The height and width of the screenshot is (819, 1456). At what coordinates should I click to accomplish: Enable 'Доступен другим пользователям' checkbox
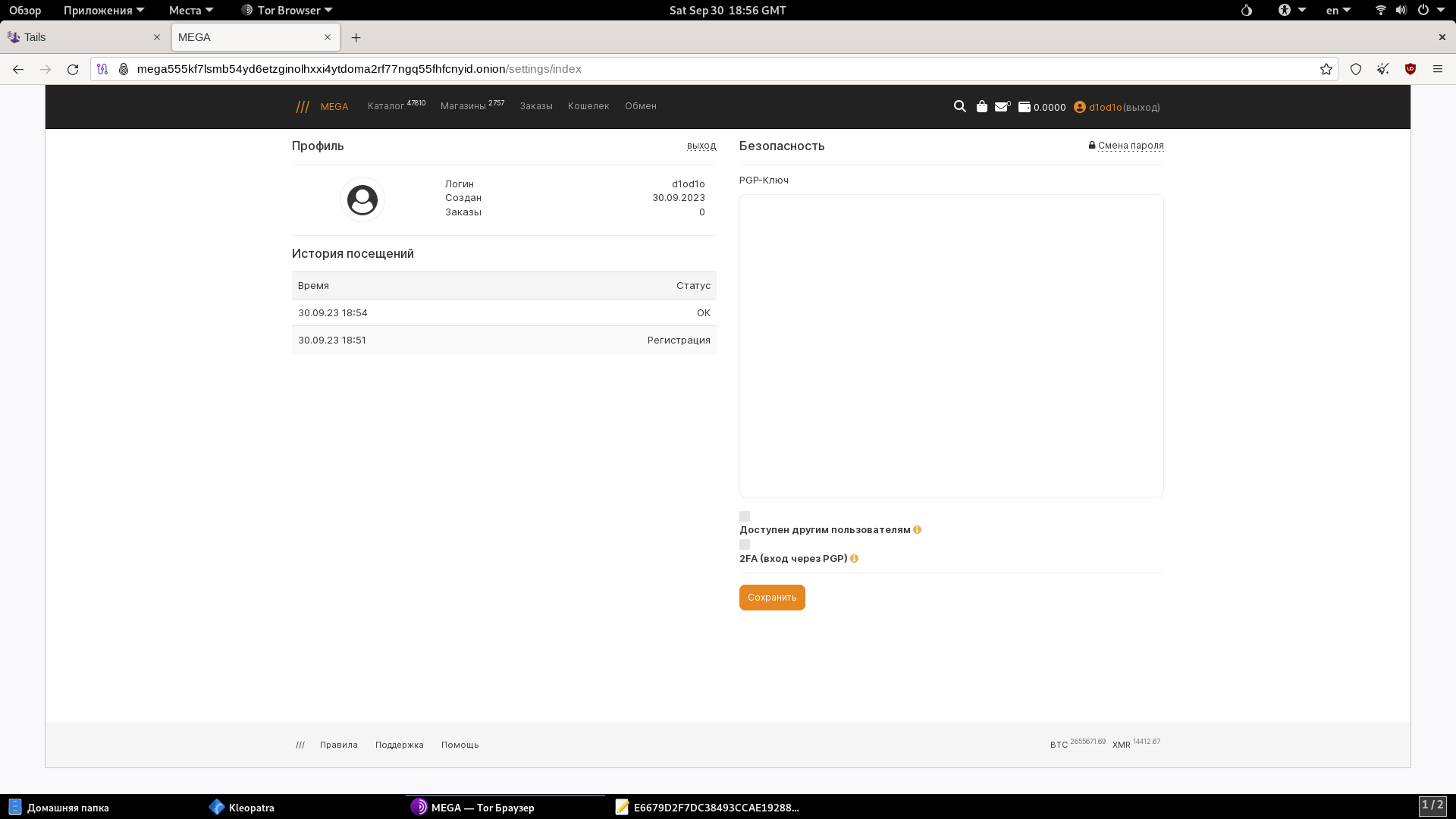click(x=745, y=516)
